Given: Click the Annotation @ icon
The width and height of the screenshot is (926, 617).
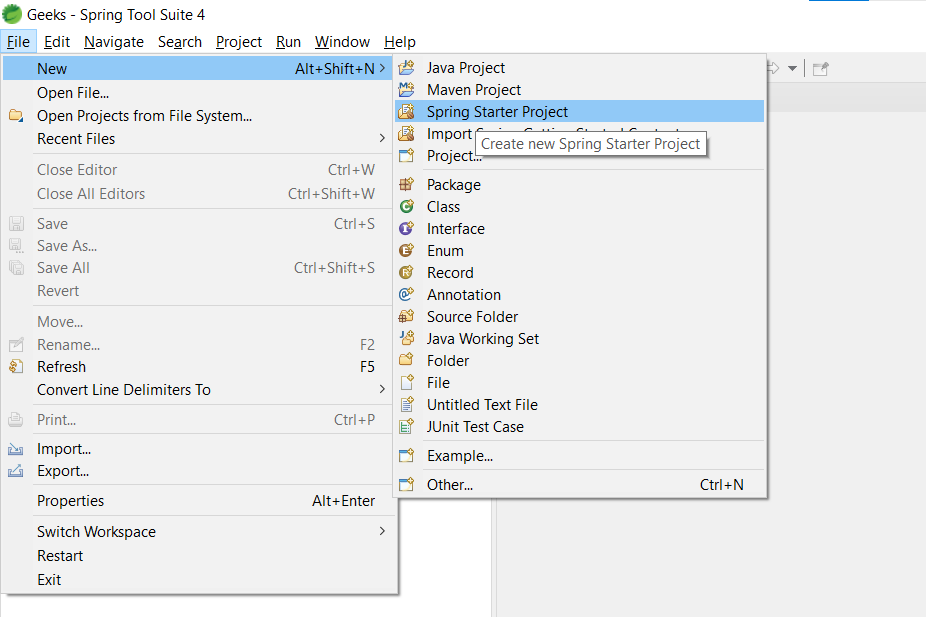Looking at the screenshot, I should (x=406, y=294).
